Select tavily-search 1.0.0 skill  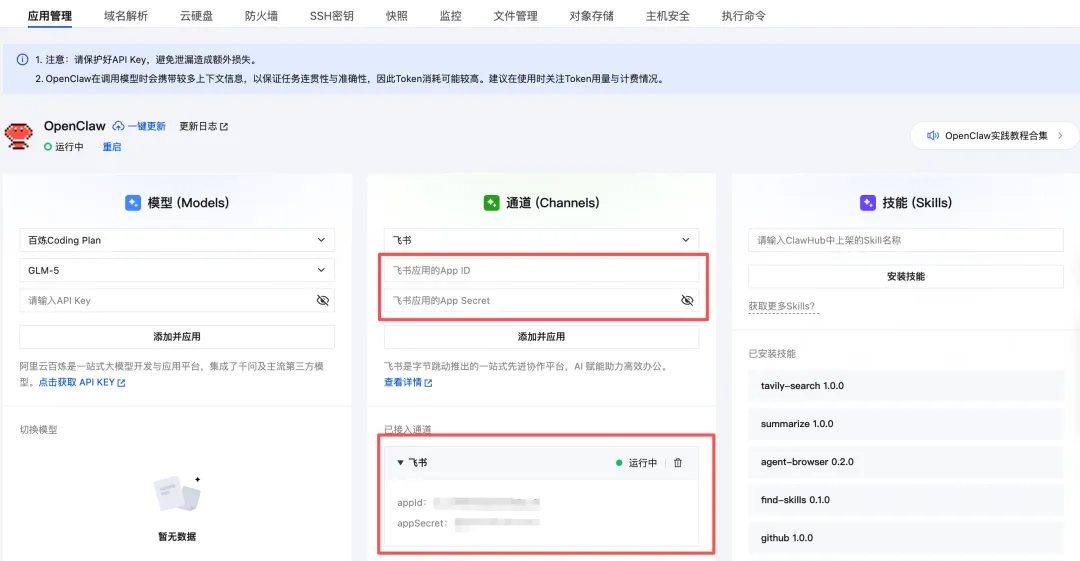coord(906,386)
